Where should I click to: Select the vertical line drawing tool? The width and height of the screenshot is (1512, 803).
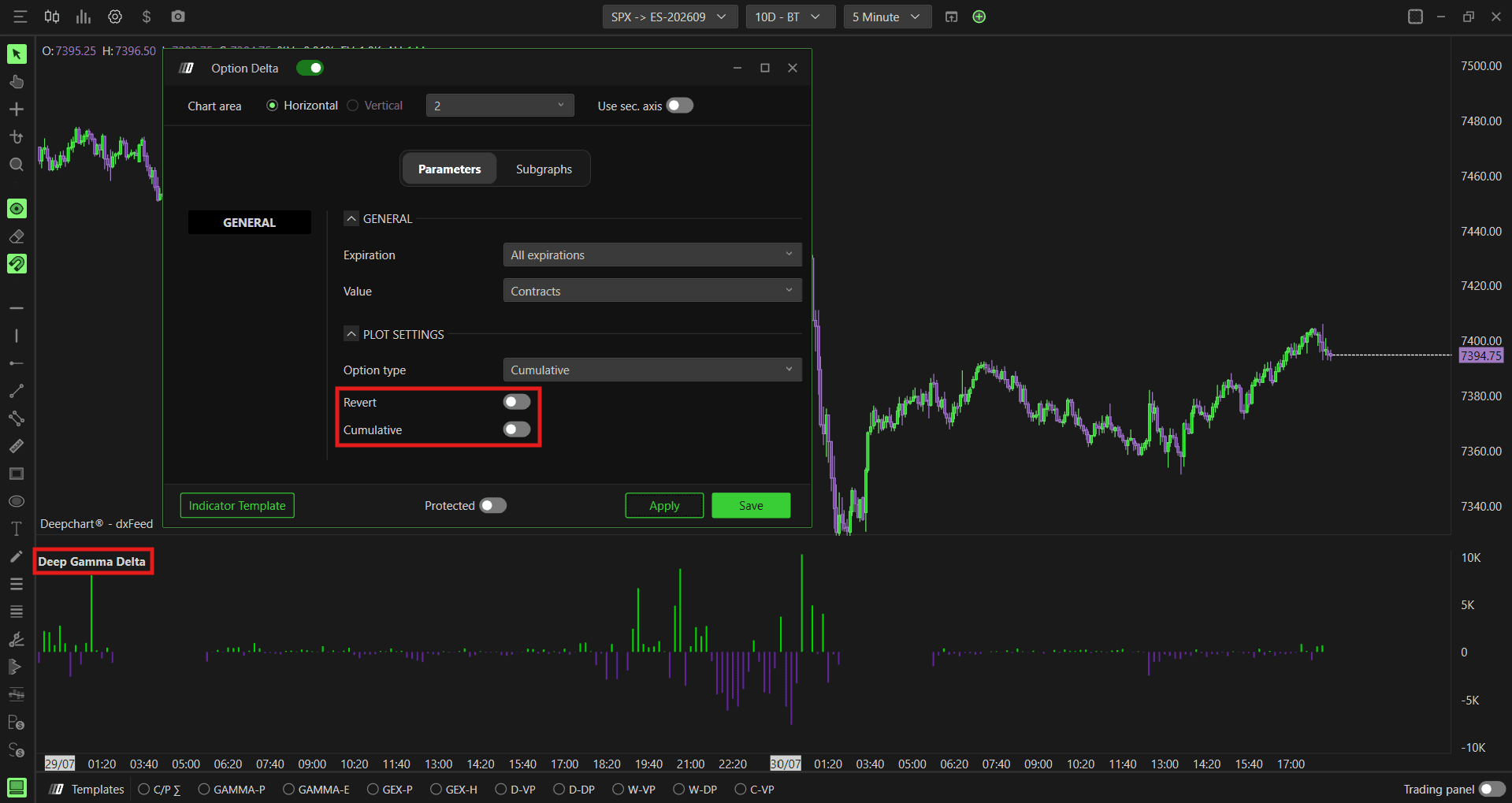[x=17, y=336]
